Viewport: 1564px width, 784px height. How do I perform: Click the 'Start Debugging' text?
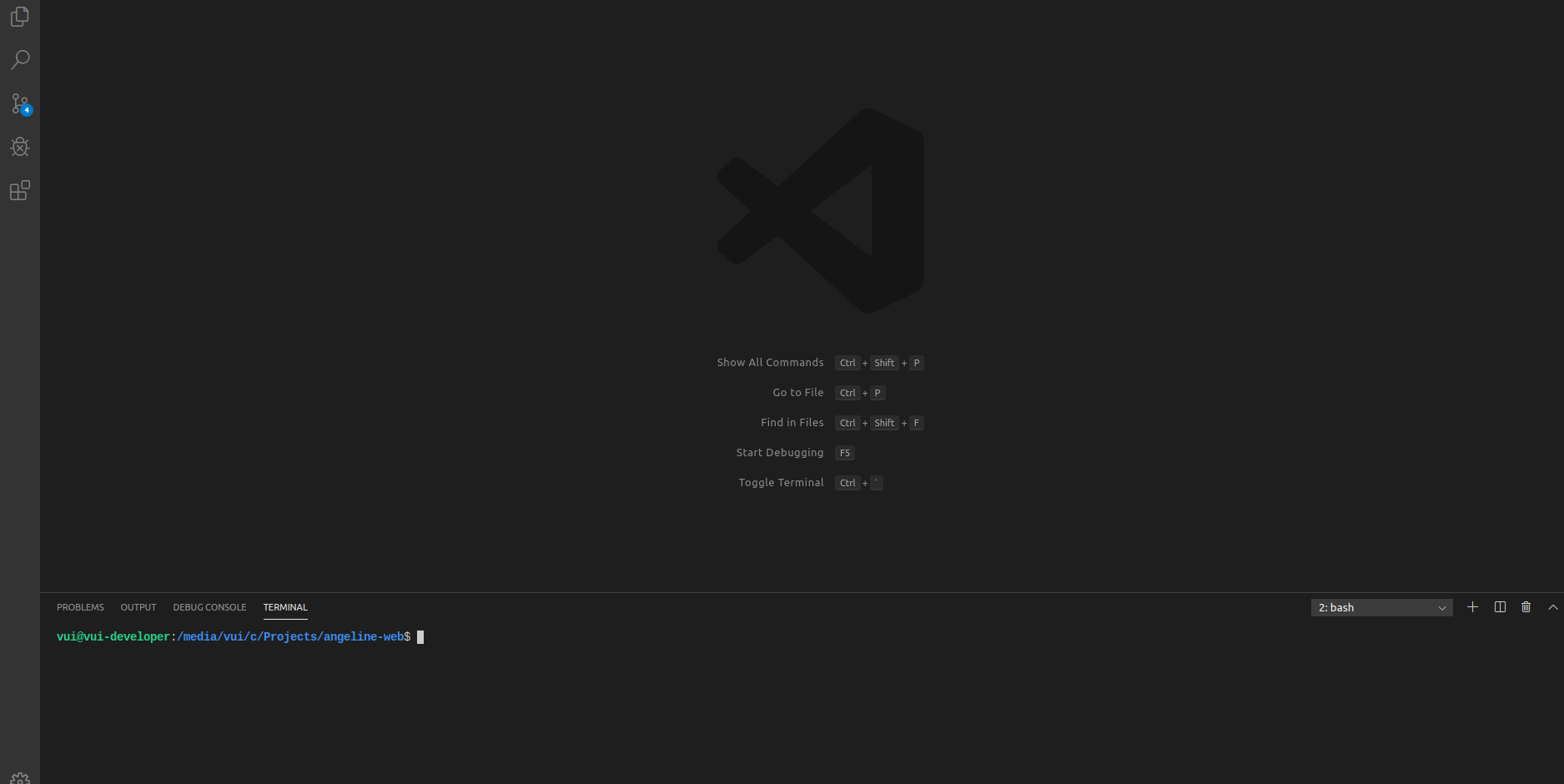[x=780, y=453]
